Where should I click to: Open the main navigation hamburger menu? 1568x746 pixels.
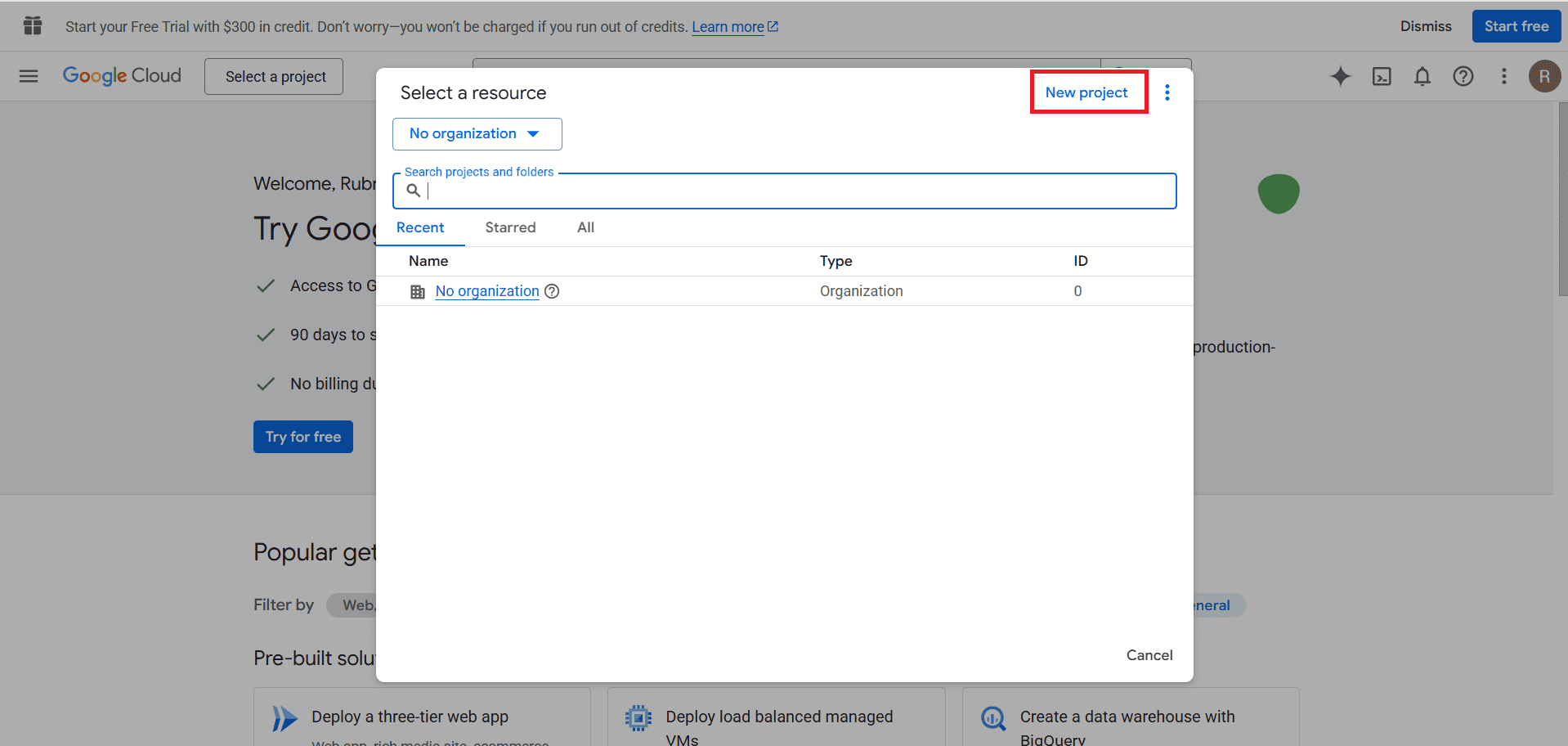click(x=29, y=76)
